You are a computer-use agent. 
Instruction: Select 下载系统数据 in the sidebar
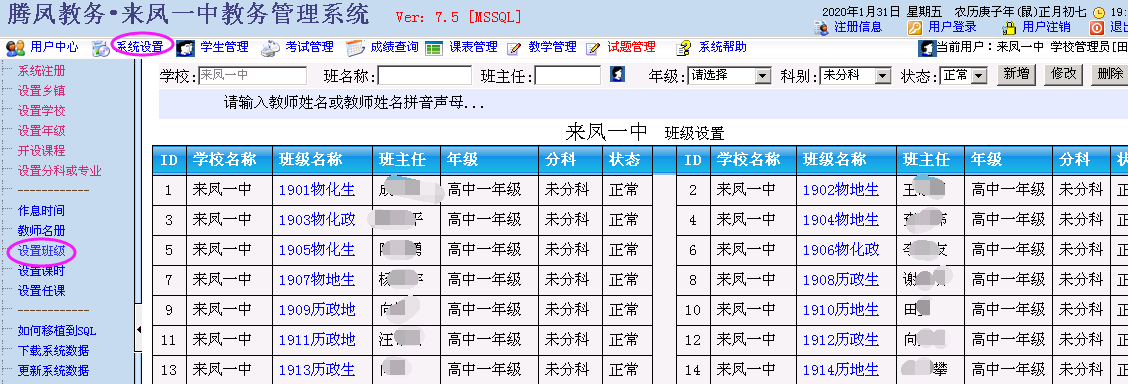(53, 351)
